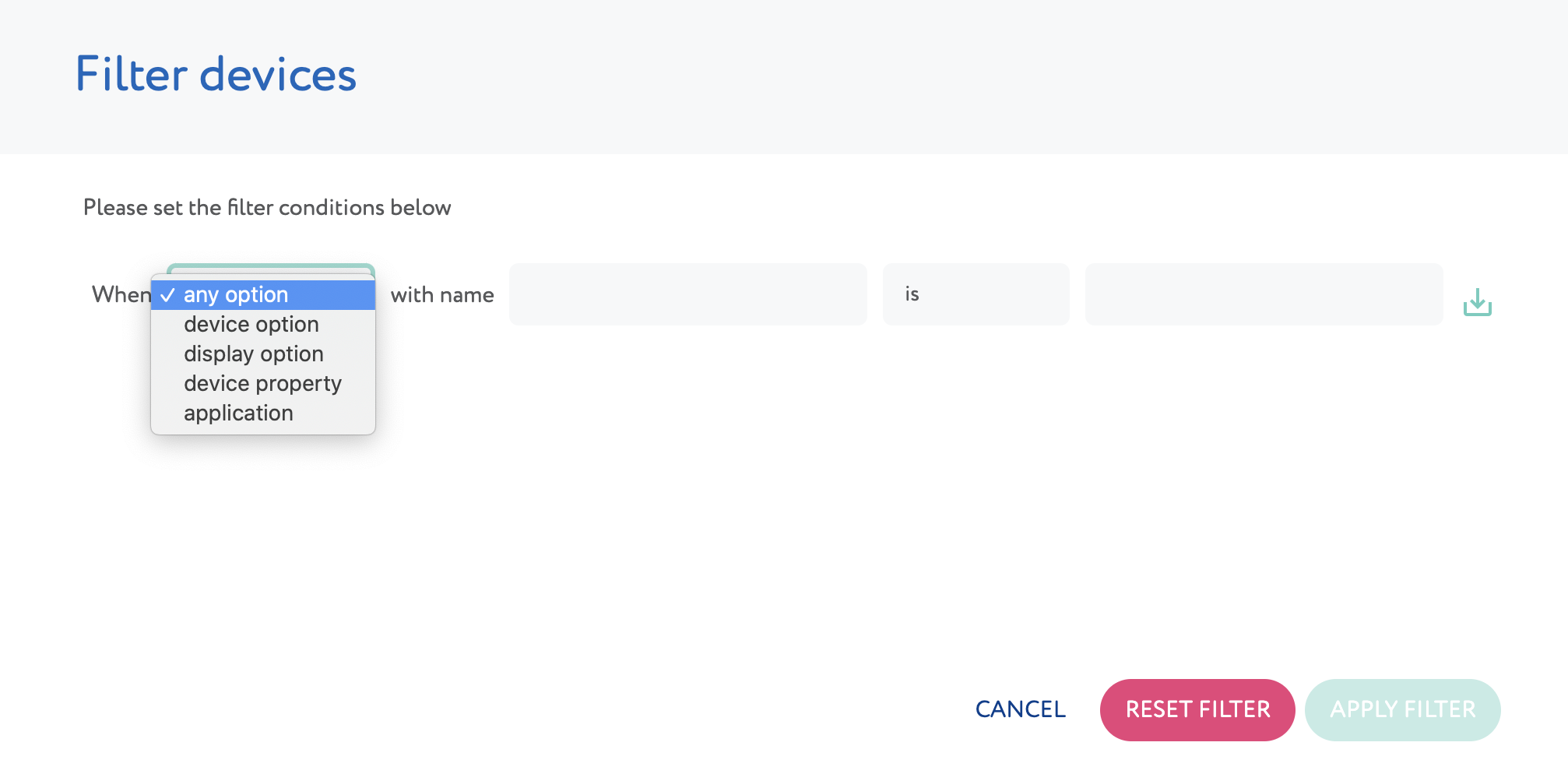Click the green download icon beside the filter row
Viewport: 1568px width, 774px height.
[x=1477, y=302]
